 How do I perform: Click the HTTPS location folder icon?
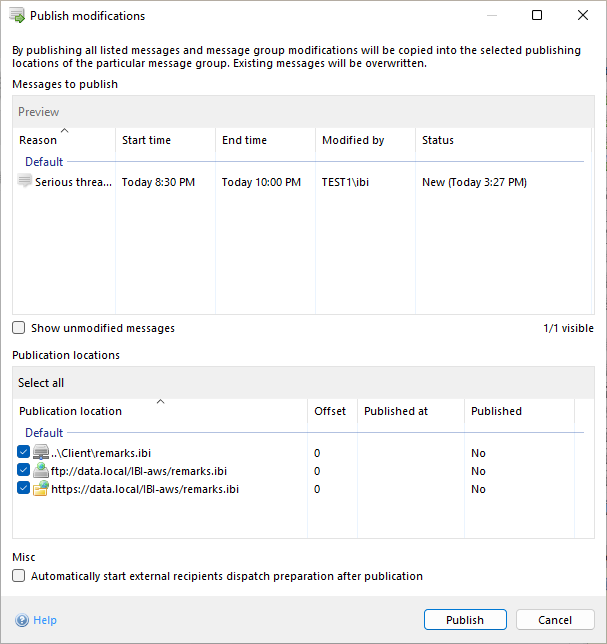(41, 489)
